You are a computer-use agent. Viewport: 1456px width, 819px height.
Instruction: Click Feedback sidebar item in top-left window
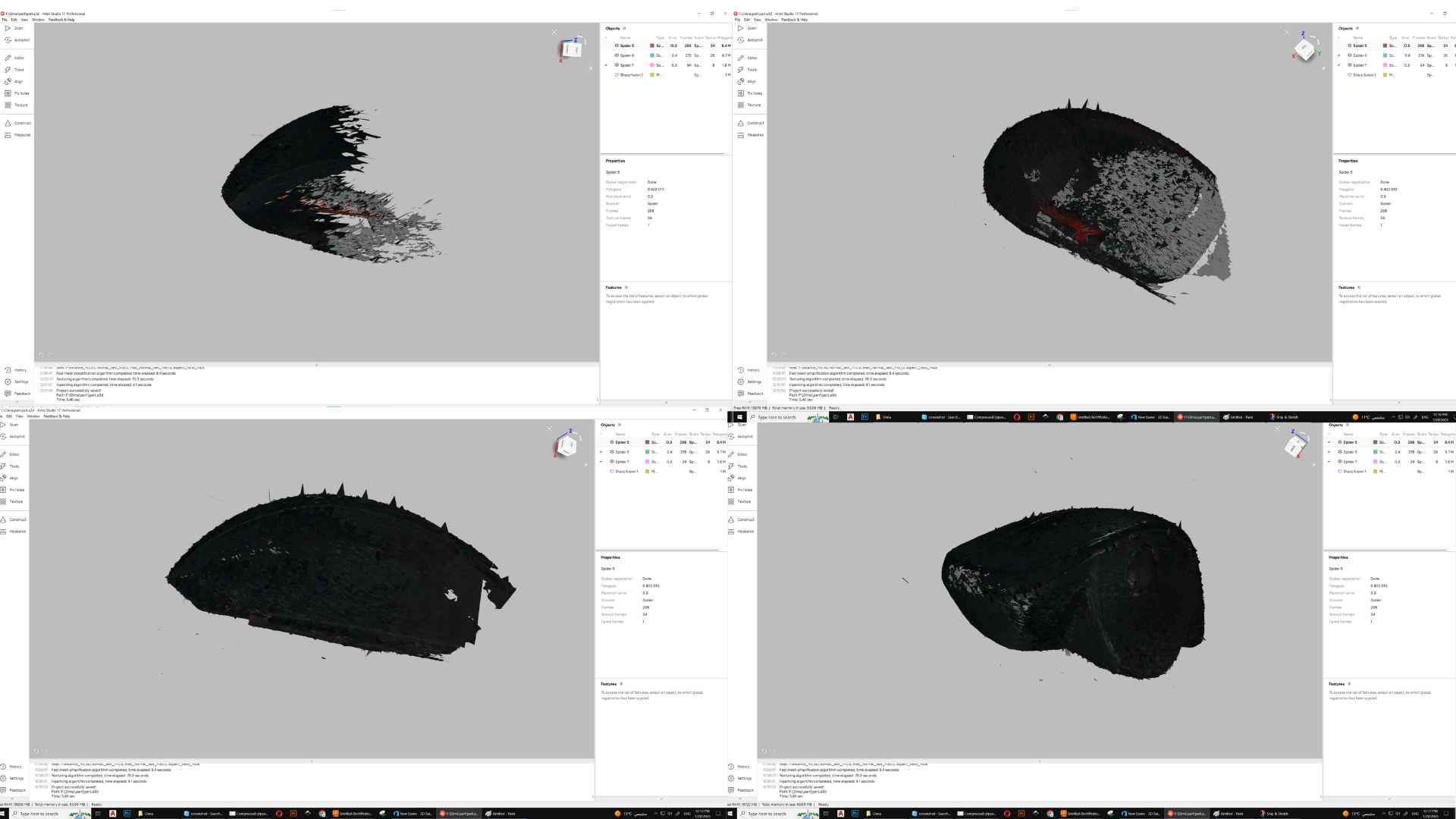click(x=17, y=394)
